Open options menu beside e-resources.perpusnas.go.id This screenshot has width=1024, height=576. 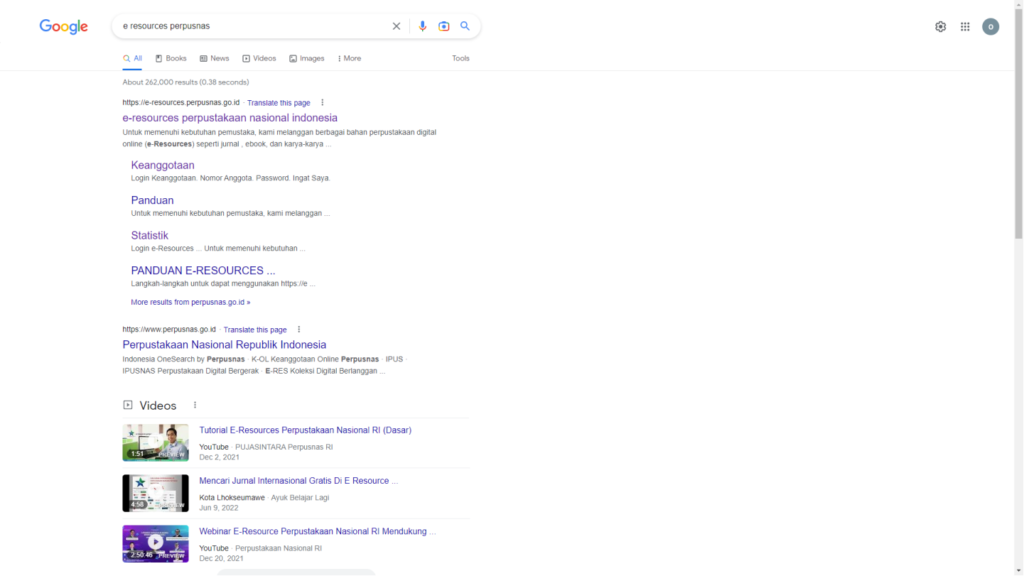[322, 102]
